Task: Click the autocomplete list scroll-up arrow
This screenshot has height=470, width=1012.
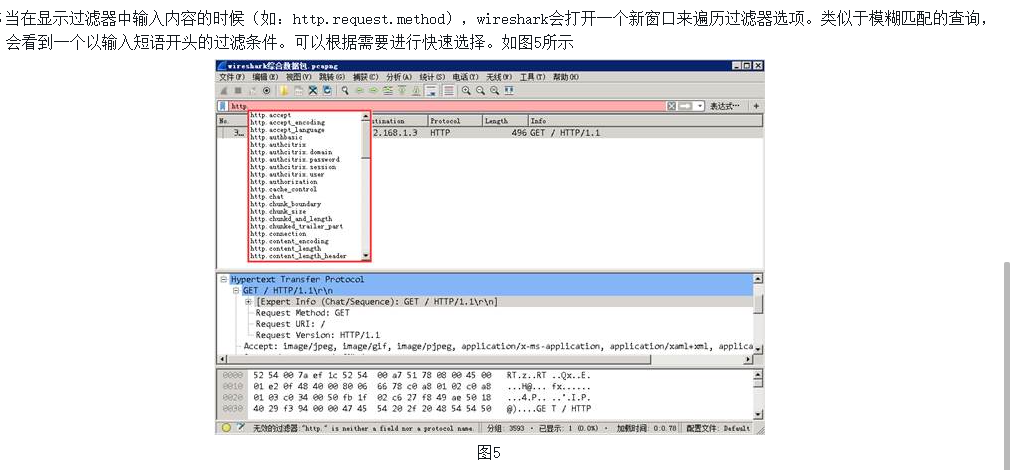Action: click(366, 116)
